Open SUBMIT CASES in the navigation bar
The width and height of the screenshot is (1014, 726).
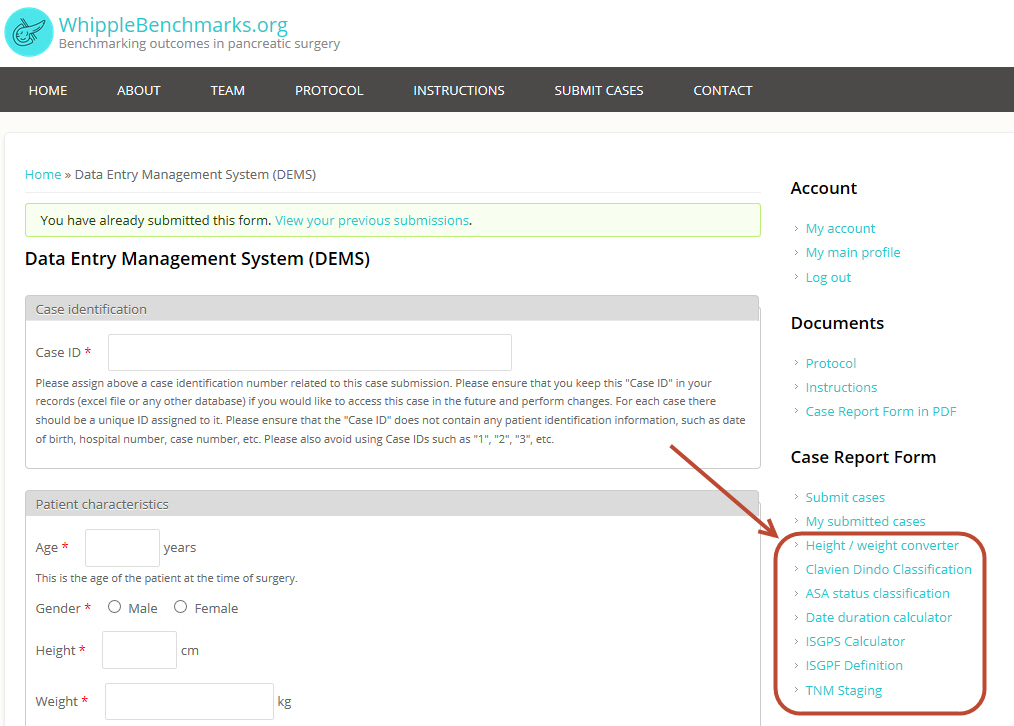599,90
